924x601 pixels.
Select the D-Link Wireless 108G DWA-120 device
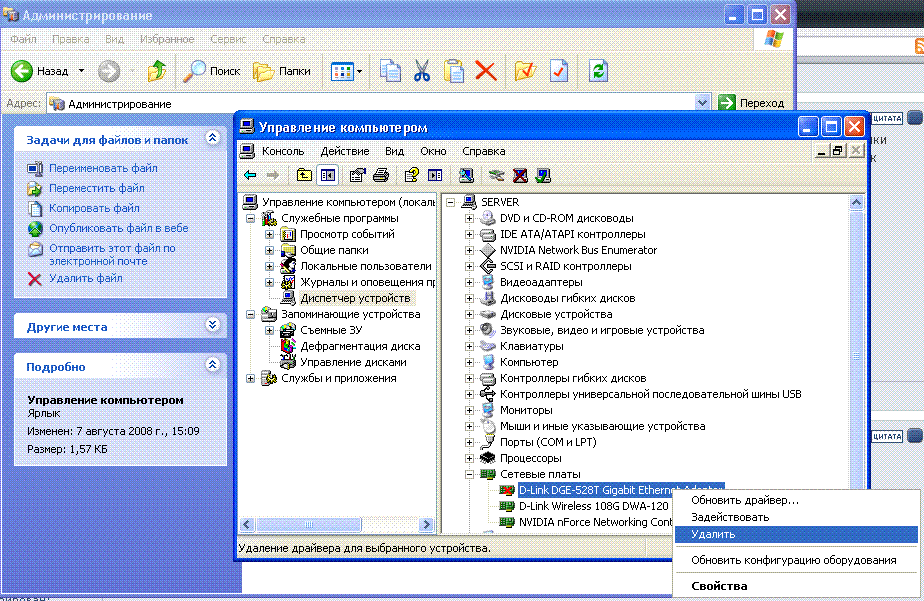593,506
